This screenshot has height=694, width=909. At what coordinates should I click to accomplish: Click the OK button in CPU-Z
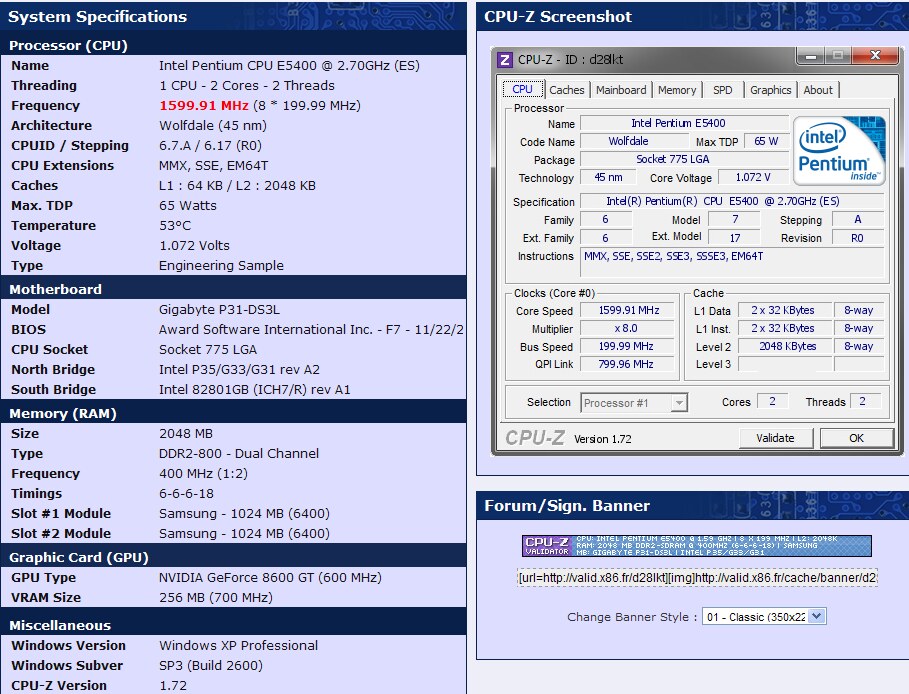[x=856, y=438]
